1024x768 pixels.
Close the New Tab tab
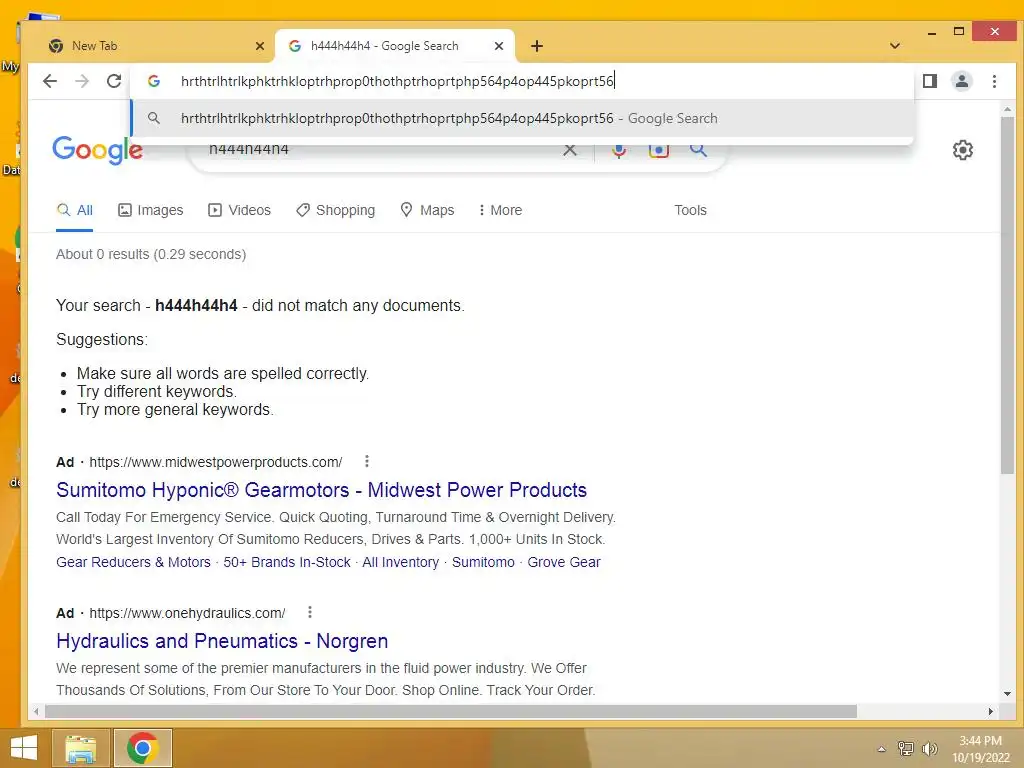(260, 46)
